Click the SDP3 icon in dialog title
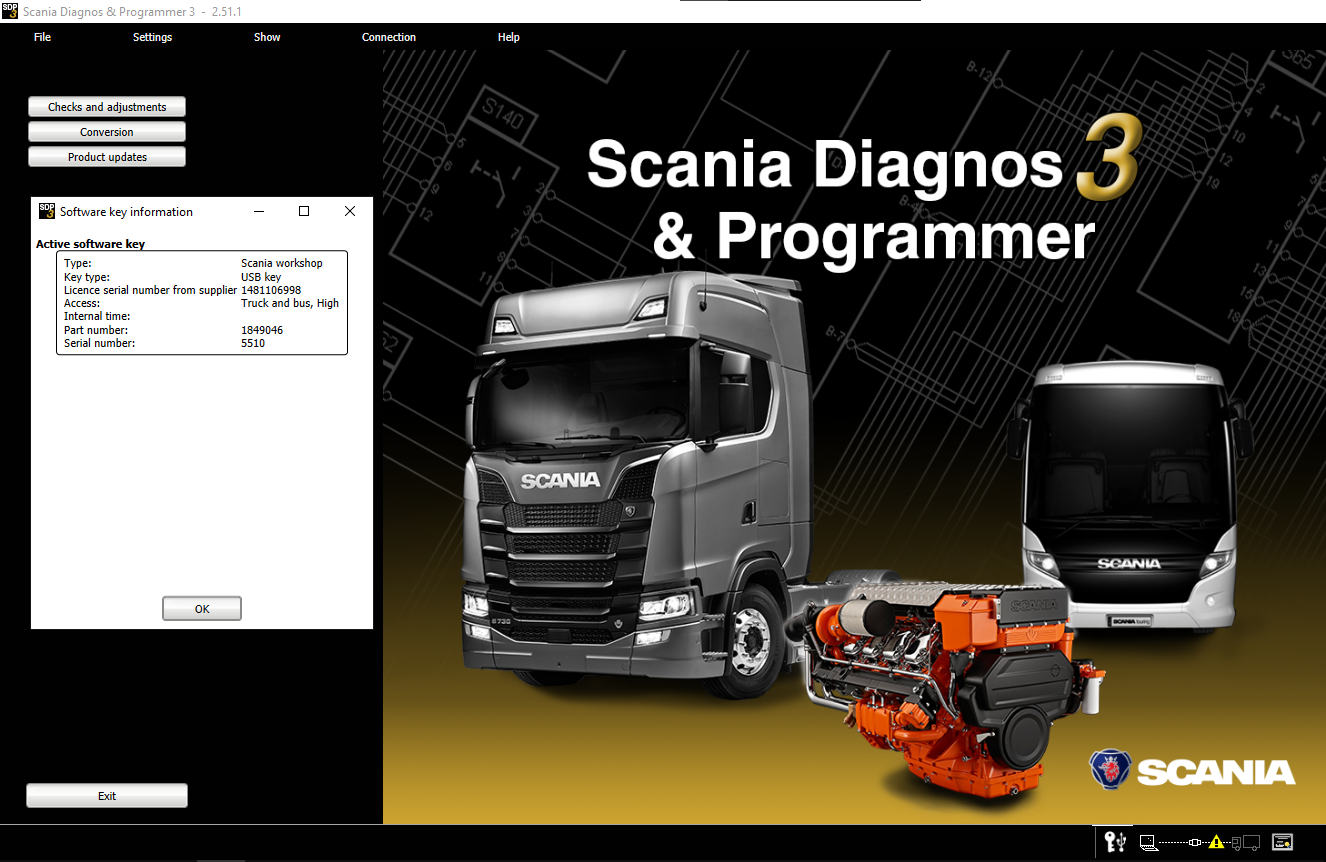Image resolution: width=1326 pixels, height=862 pixels. [x=47, y=211]
